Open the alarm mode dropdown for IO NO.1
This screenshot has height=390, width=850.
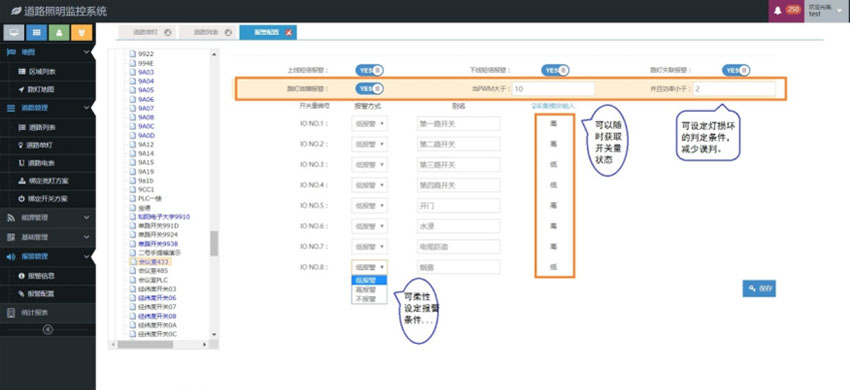click(x=370, y=124)
